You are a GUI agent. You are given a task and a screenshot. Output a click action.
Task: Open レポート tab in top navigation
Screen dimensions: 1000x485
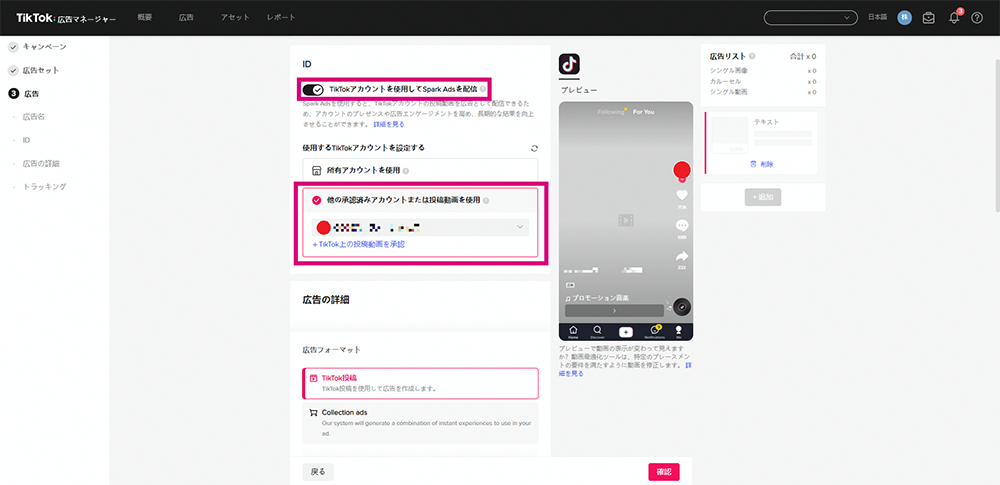[x=281, y=18]
